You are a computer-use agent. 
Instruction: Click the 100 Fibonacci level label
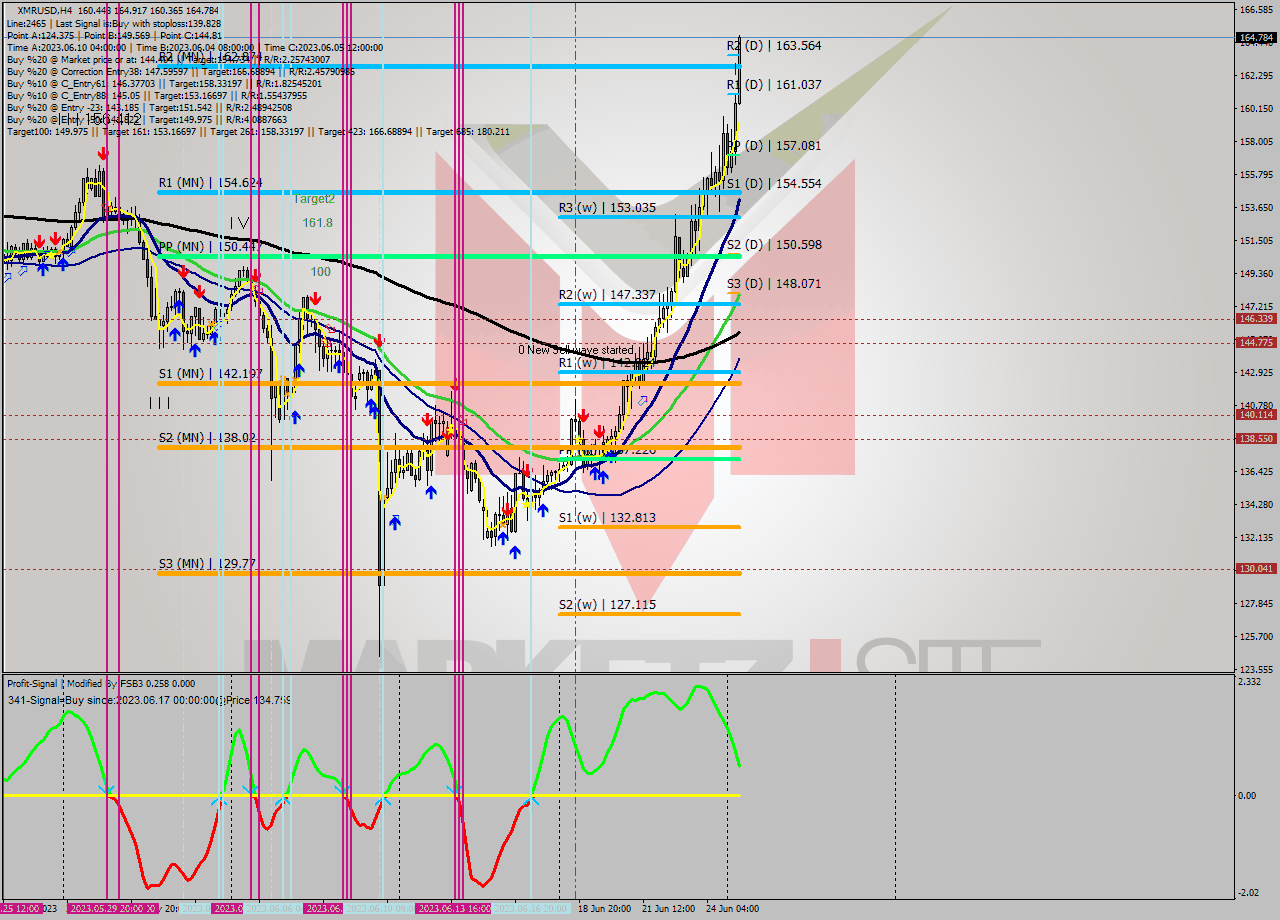320,272
